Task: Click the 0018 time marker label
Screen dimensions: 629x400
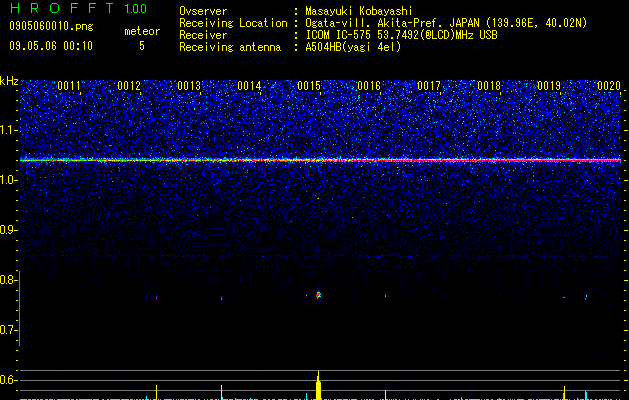Action: (489, 86)
